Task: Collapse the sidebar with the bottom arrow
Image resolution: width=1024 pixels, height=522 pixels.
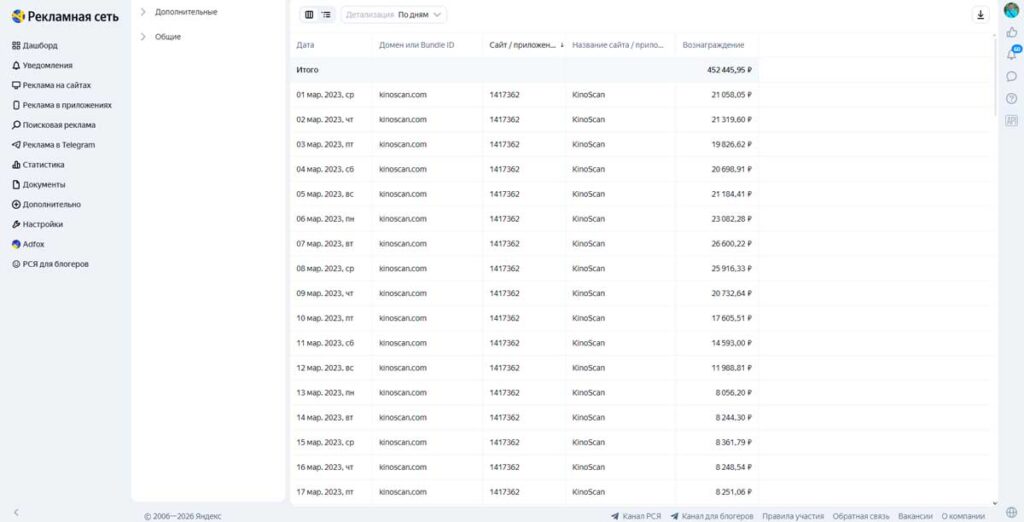Action: coord(16,513)
